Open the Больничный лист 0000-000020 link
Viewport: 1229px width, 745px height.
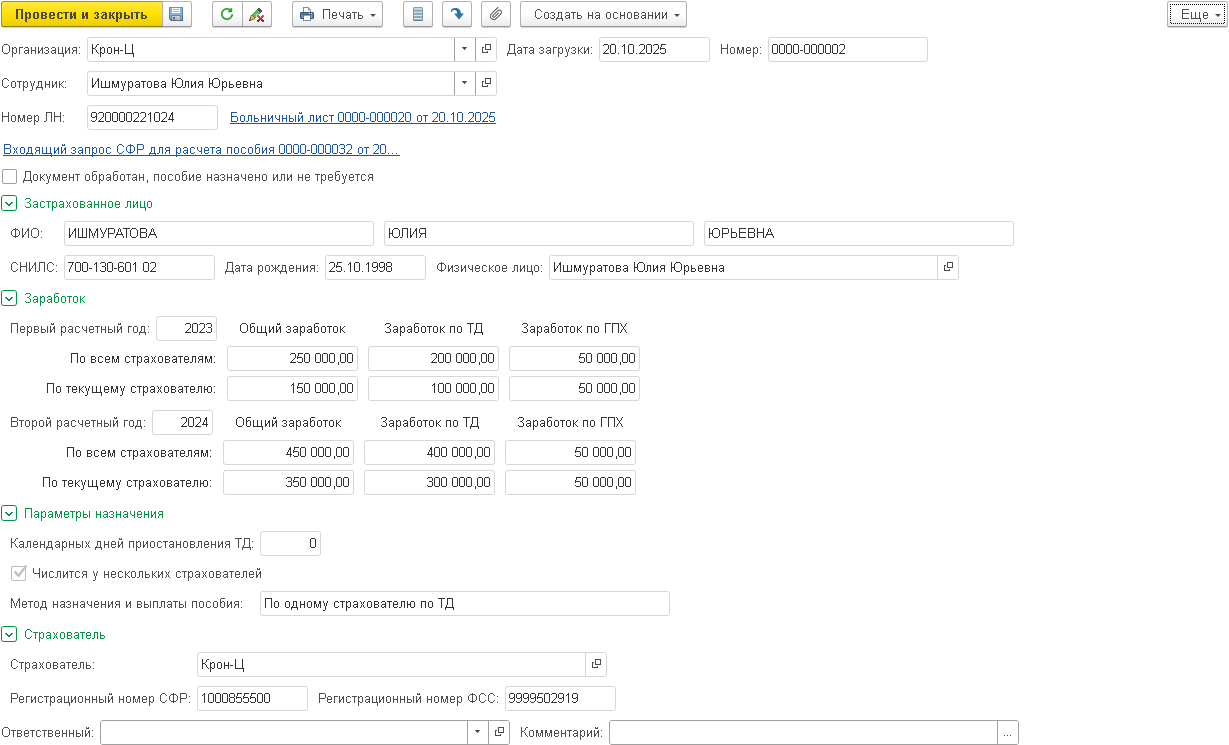[x=362, y=118]
